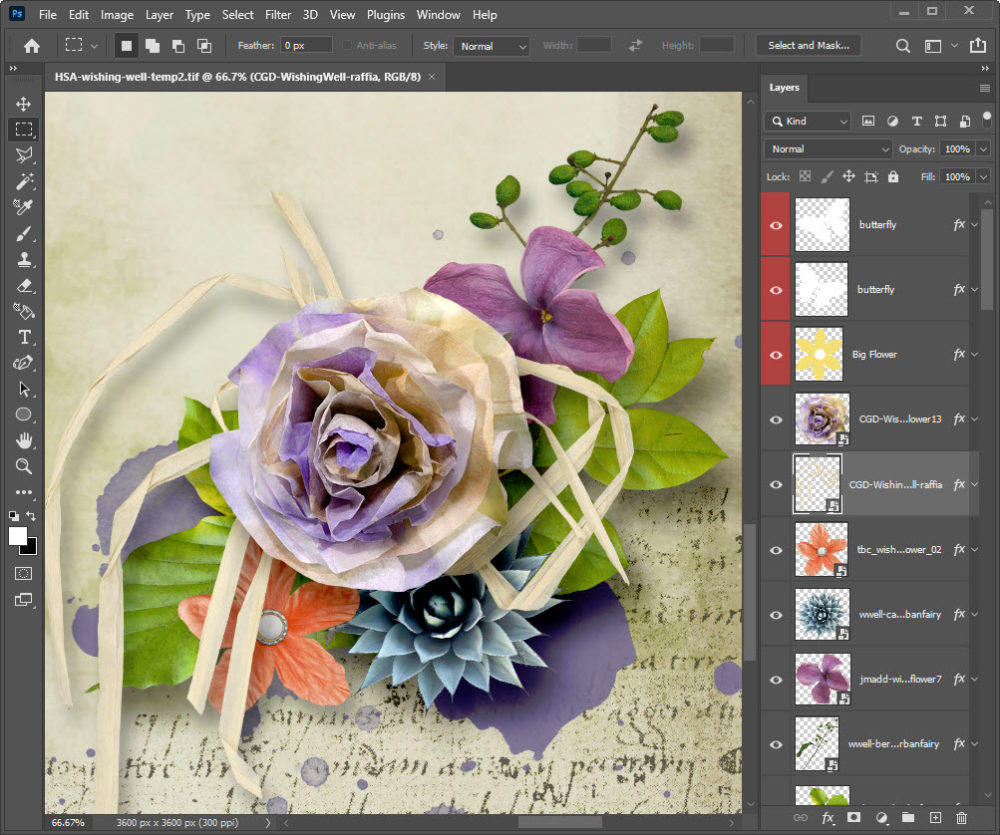This screenshot has width=1000, height=835.
Task: Expand effects on CGD-Wis...lower13 layer
Action: (974, 420)
